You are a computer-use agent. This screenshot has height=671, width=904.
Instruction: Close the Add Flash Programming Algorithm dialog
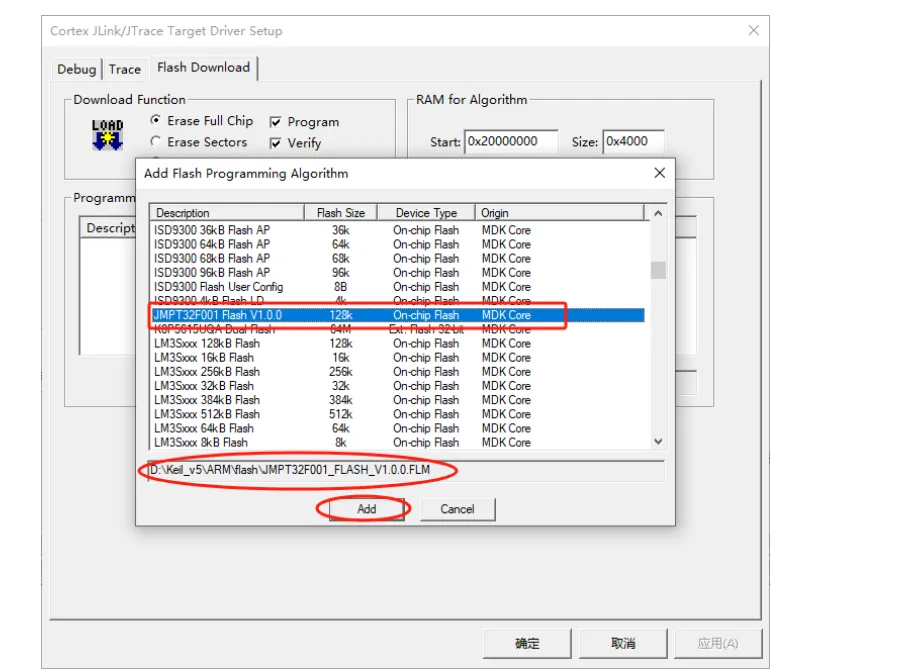(x=660, y=173)
